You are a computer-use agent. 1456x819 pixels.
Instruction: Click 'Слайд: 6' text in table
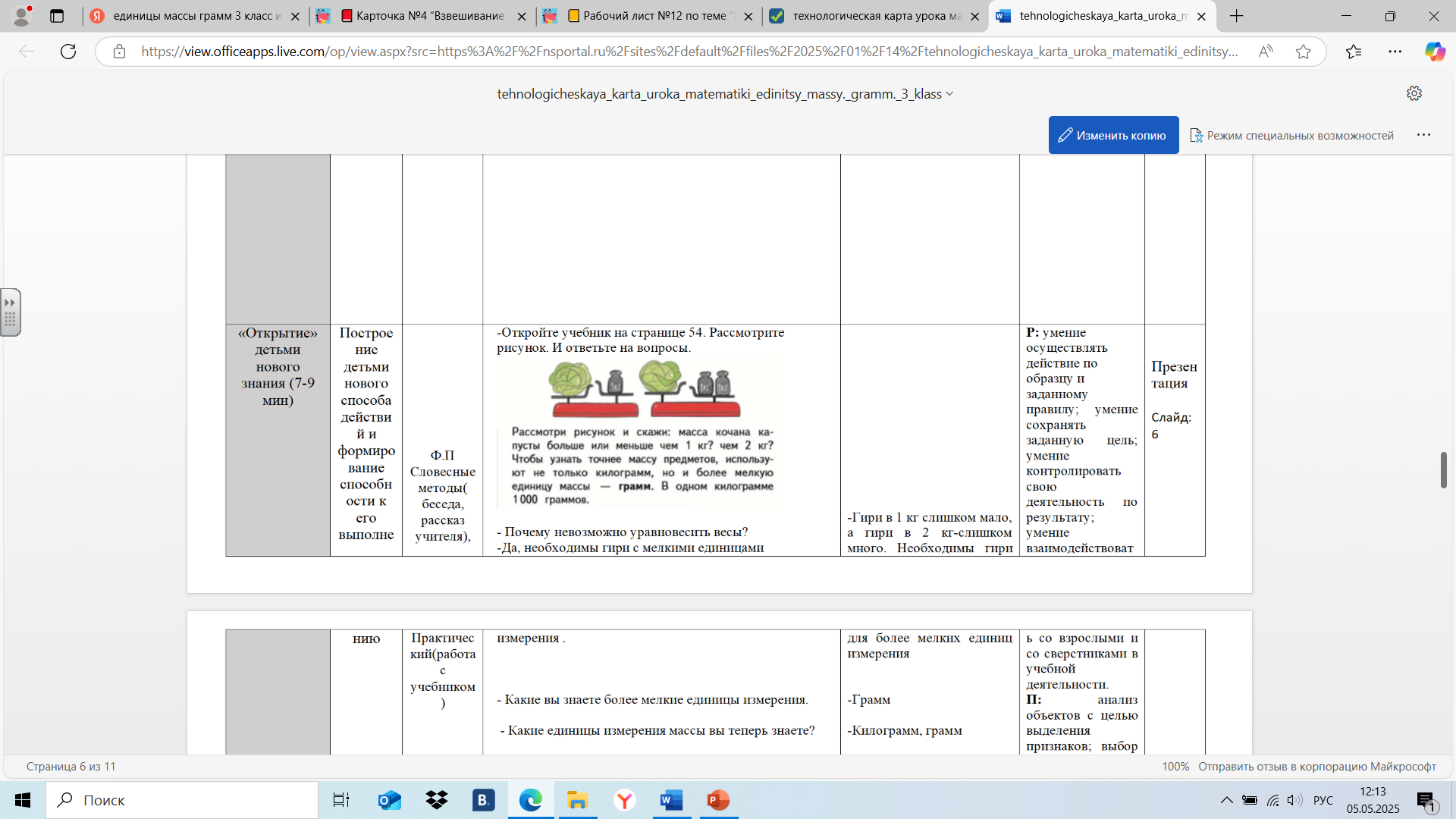coord(1172,425)
